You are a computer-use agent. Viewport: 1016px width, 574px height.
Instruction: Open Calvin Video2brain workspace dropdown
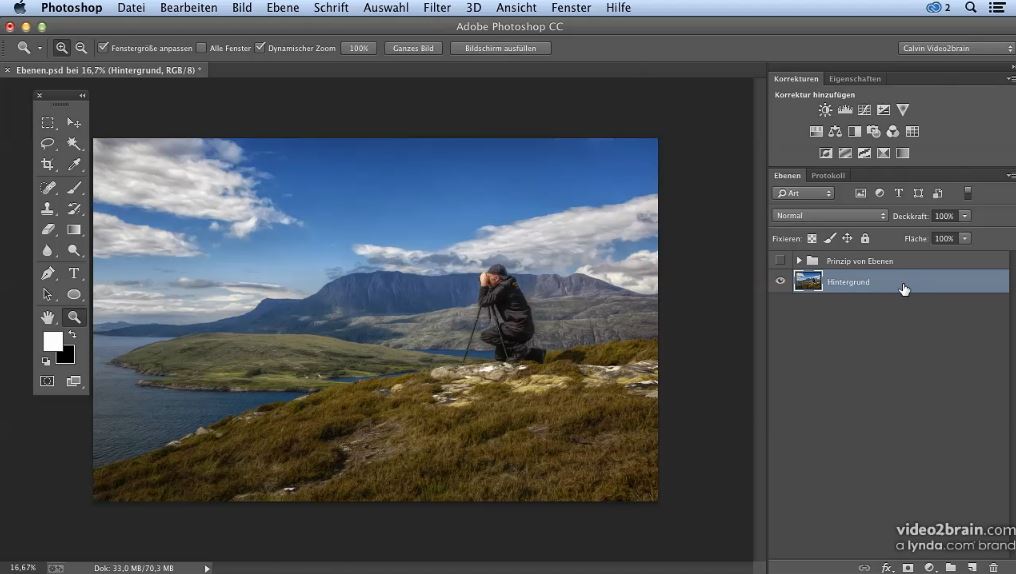coord(956,48)
